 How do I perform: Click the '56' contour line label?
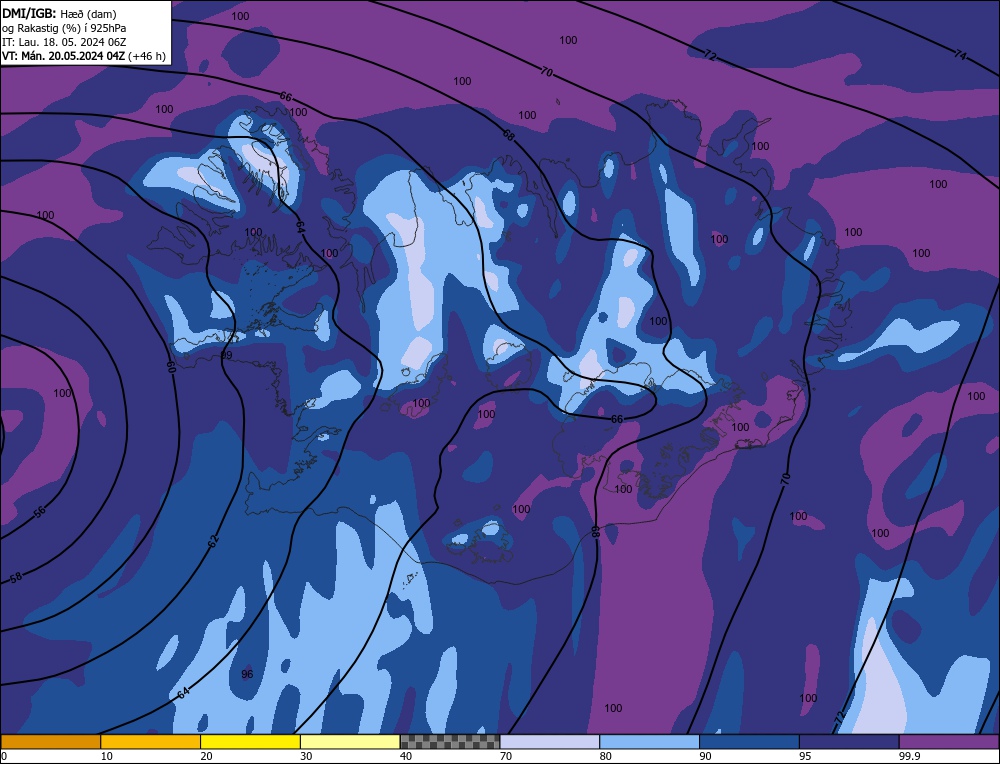[40, 512]
